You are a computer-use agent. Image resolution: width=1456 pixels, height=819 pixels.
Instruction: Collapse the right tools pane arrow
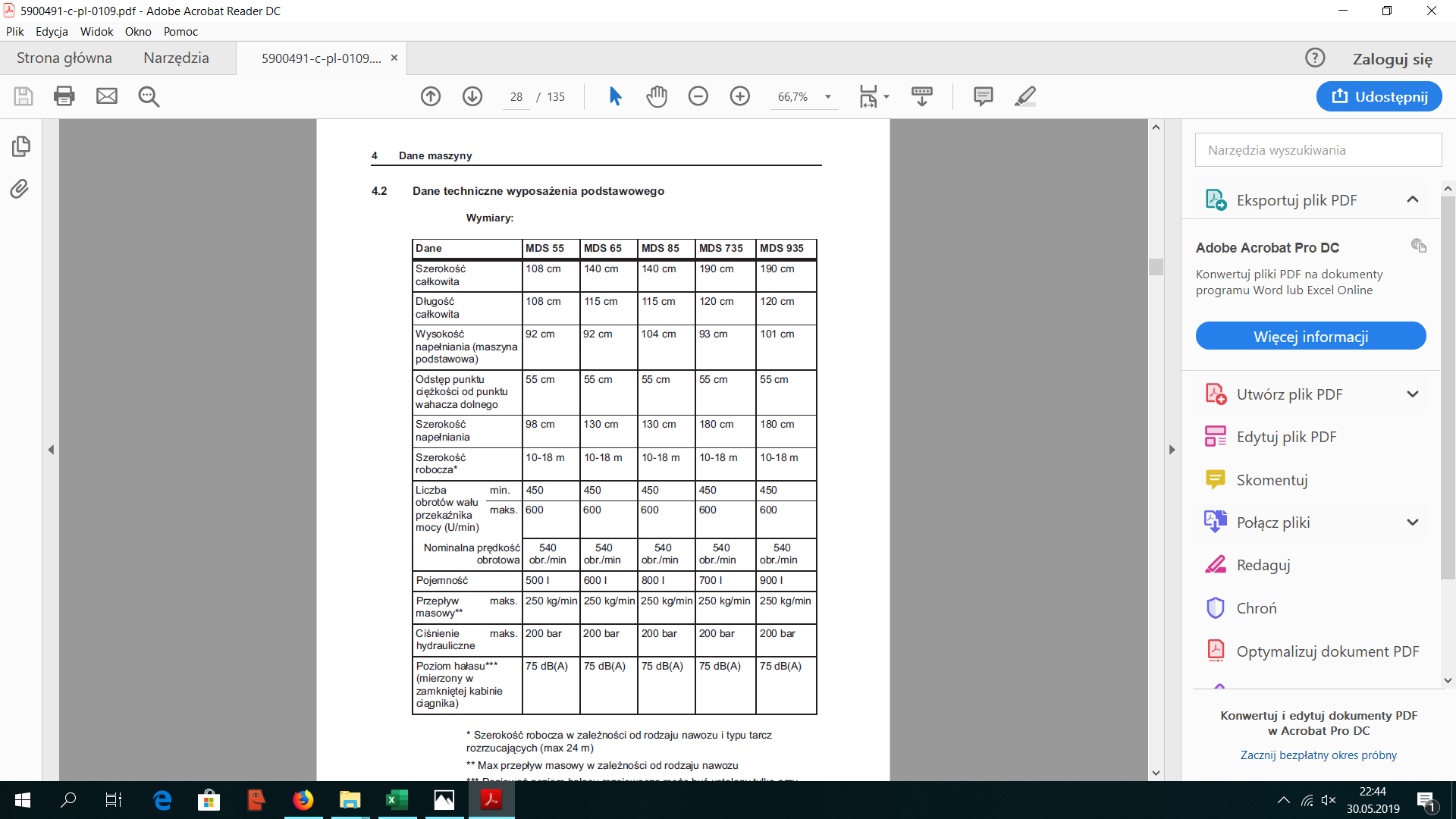coord(1172,450)
